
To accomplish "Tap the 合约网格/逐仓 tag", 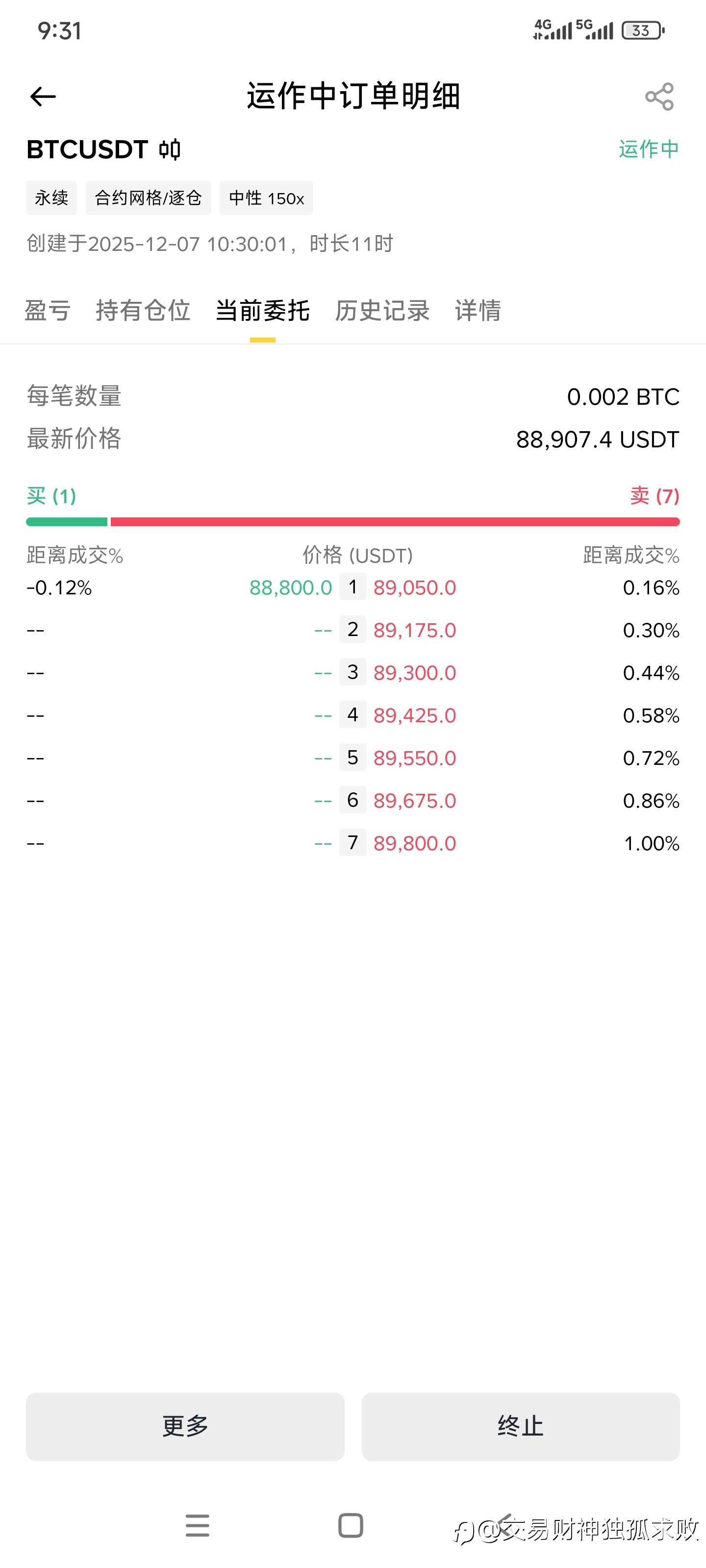I will (148, 198).
